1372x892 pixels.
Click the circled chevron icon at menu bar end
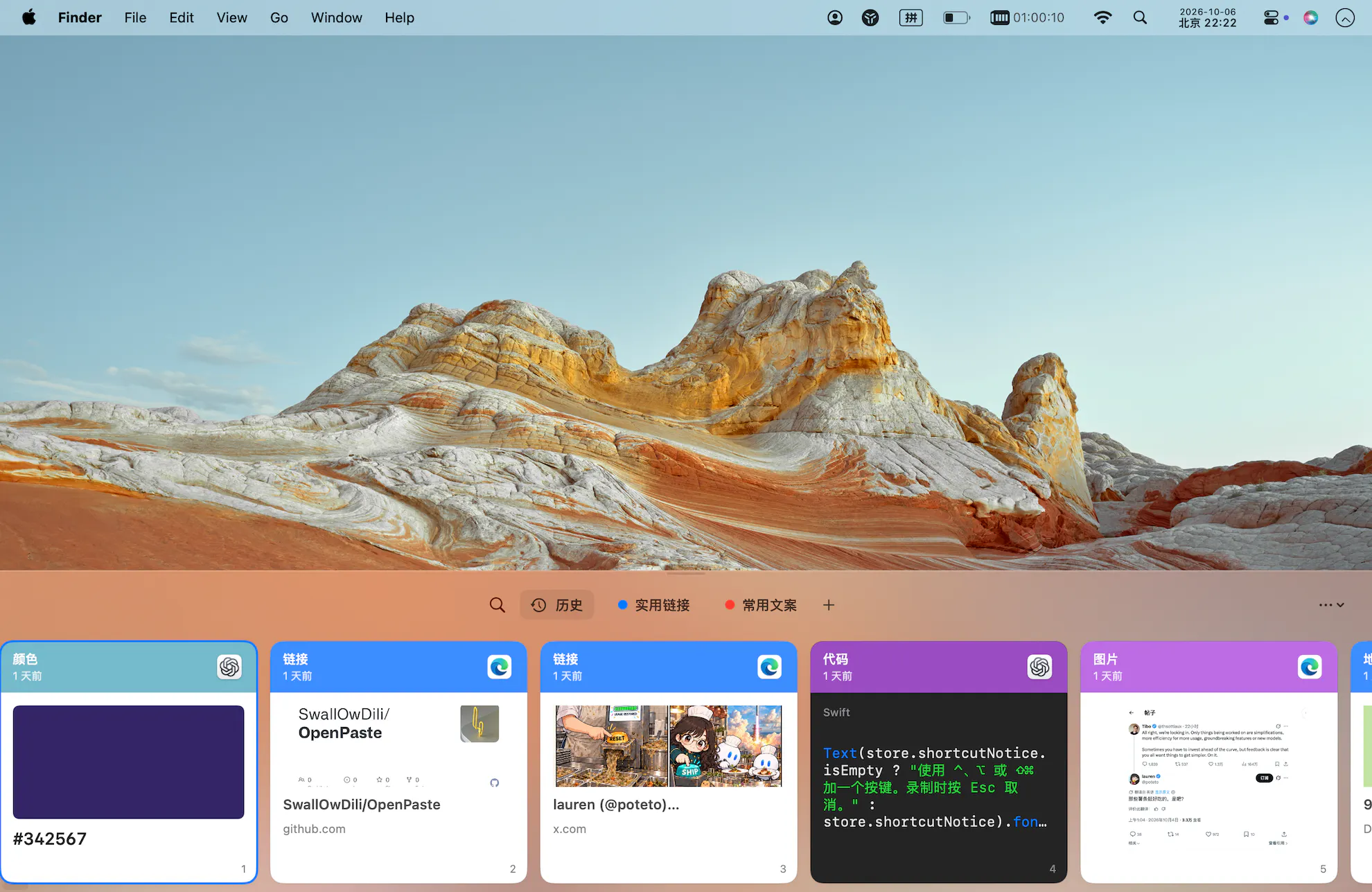tap(1345, 17)
